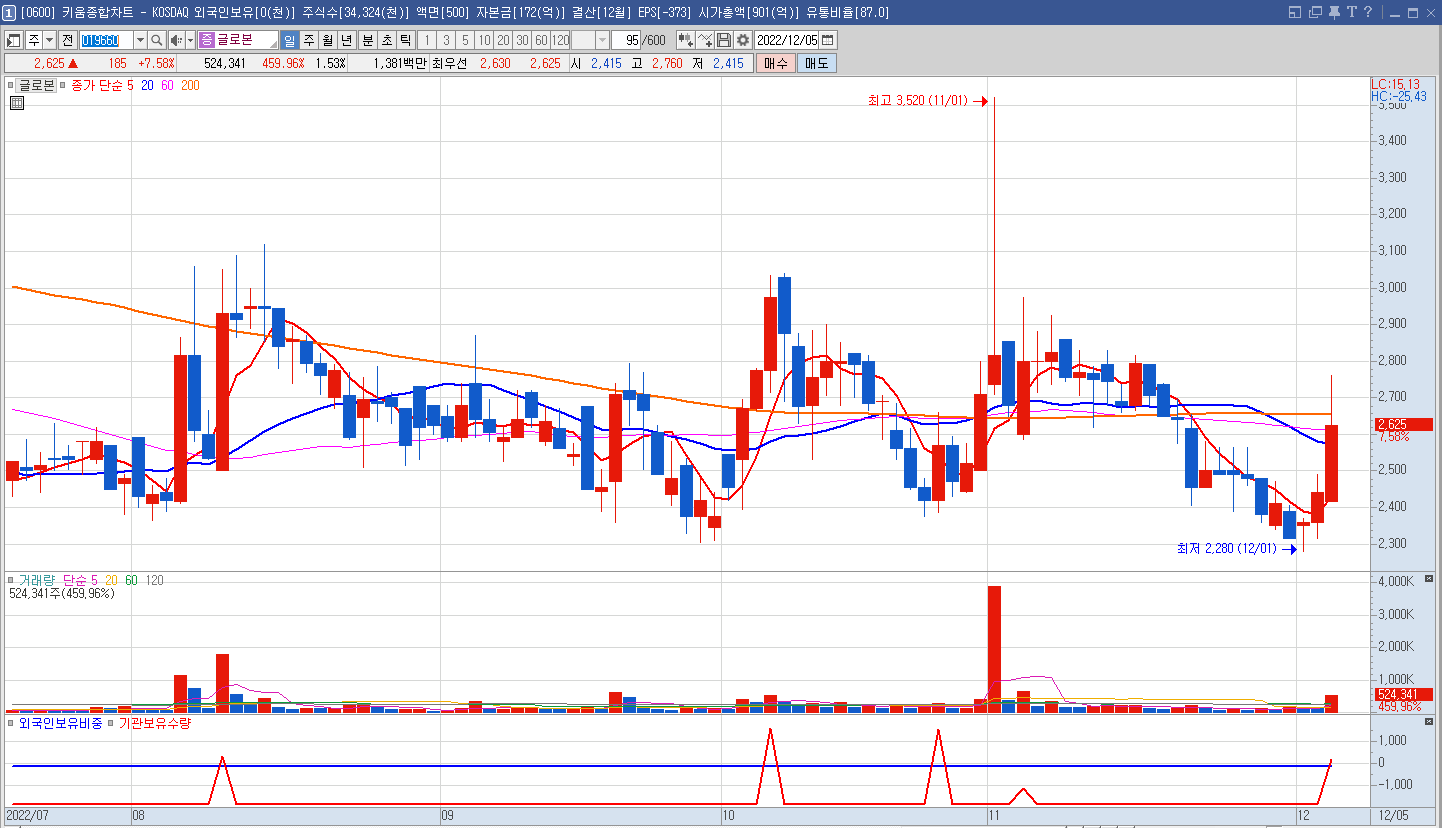Choose the 120 interval button
1442x828 pixels.
[x=560, y=40]
